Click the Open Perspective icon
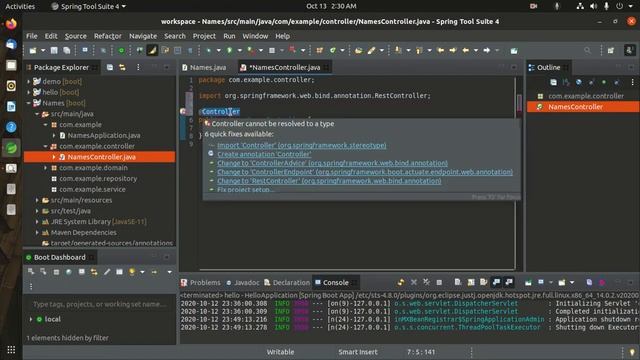640x360 pixels. pos(611,50)
